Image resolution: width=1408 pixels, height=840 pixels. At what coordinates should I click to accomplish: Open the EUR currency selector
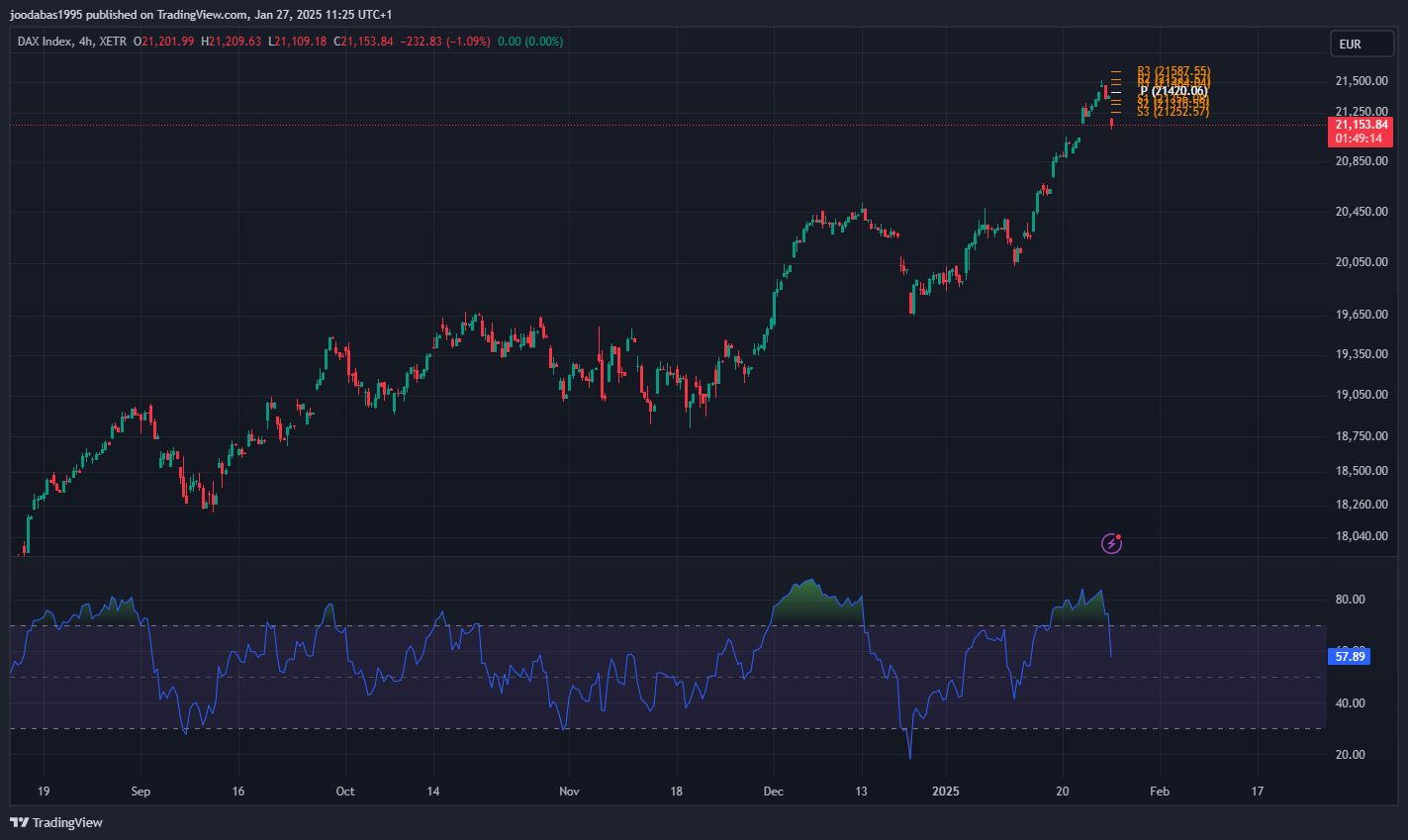pyautogui.click(x=1361, y=44)
